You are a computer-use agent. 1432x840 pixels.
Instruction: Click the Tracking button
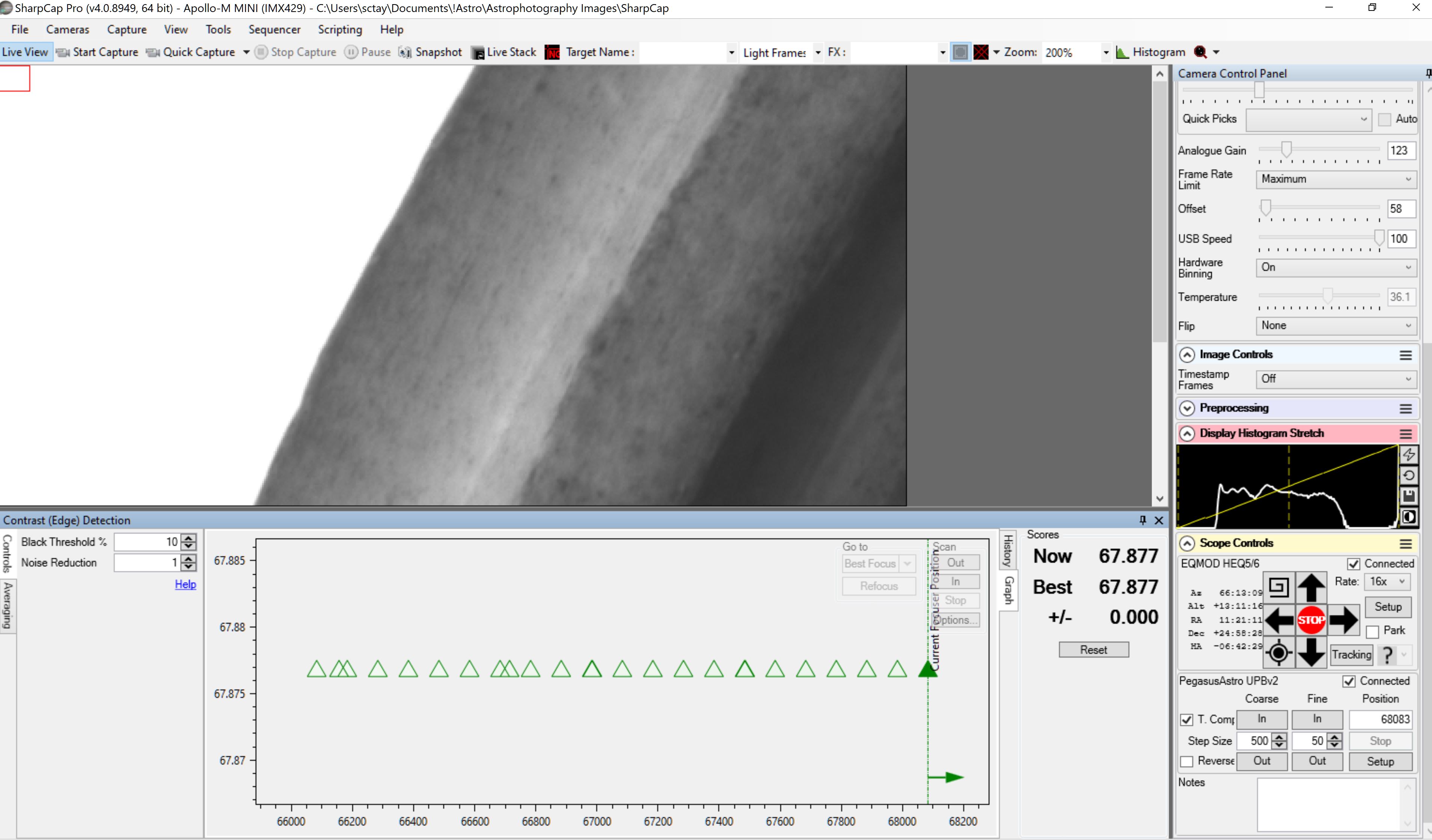[x=1351, y=655]
